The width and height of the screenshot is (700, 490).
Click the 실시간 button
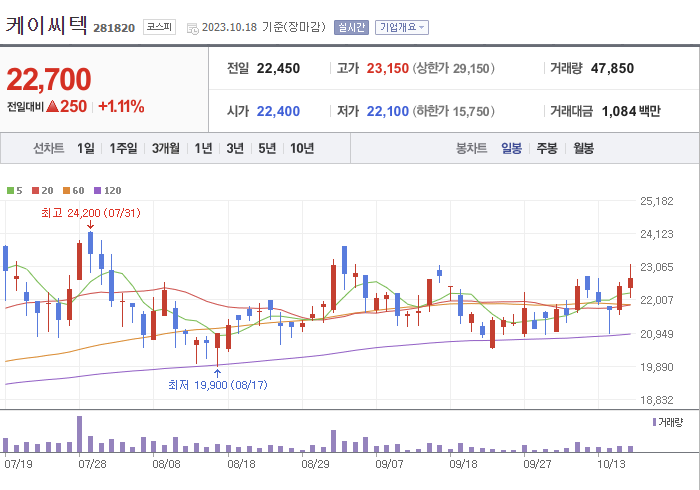click(351, 28)
